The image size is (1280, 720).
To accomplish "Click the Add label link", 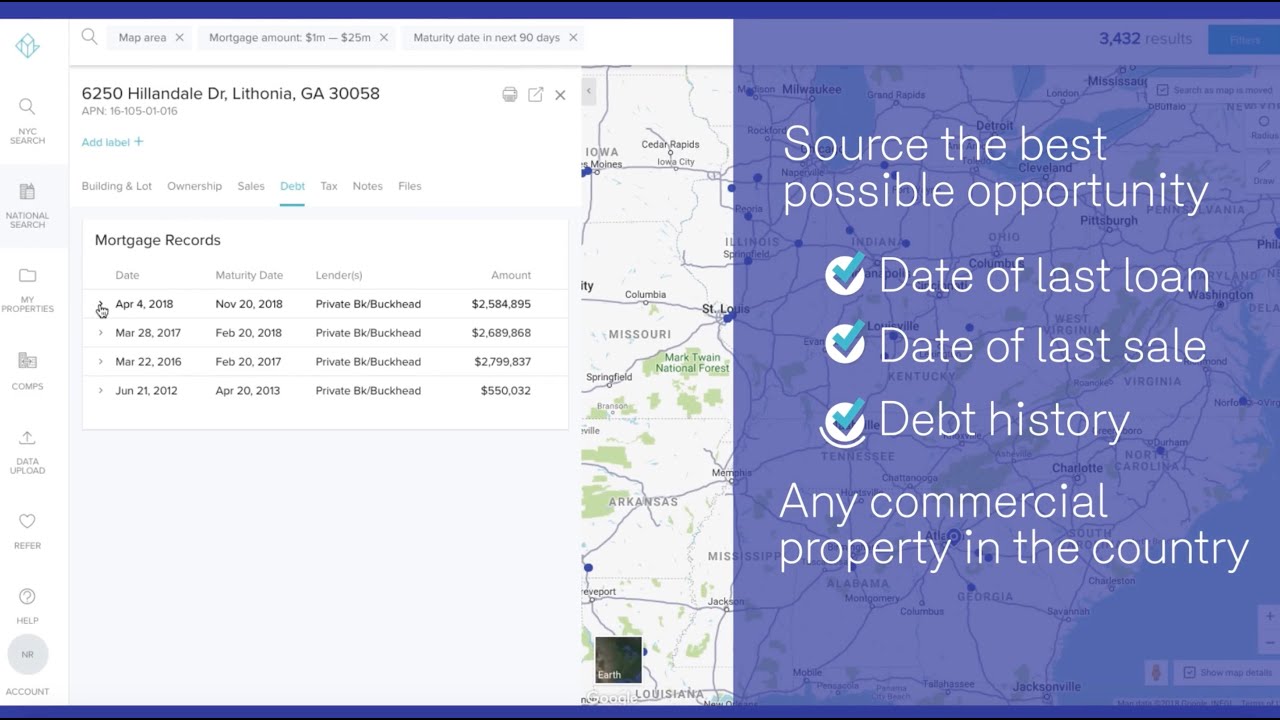I will coord(112,142).
